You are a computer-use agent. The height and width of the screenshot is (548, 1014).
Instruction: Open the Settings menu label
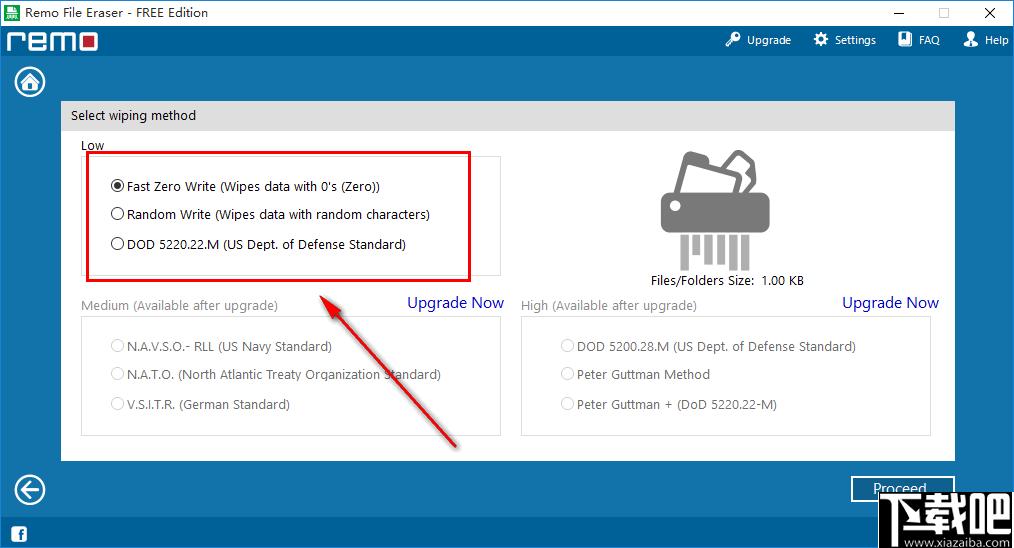pyautogui.click(x=855, y=40)
